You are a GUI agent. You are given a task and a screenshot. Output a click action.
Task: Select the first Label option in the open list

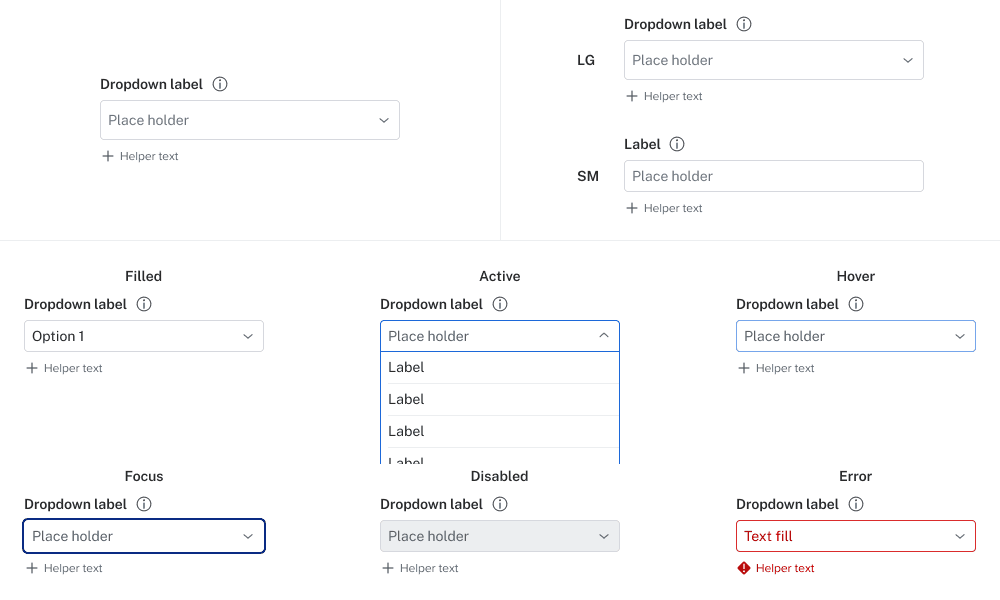pyautogui.click(x=499, y=367)
